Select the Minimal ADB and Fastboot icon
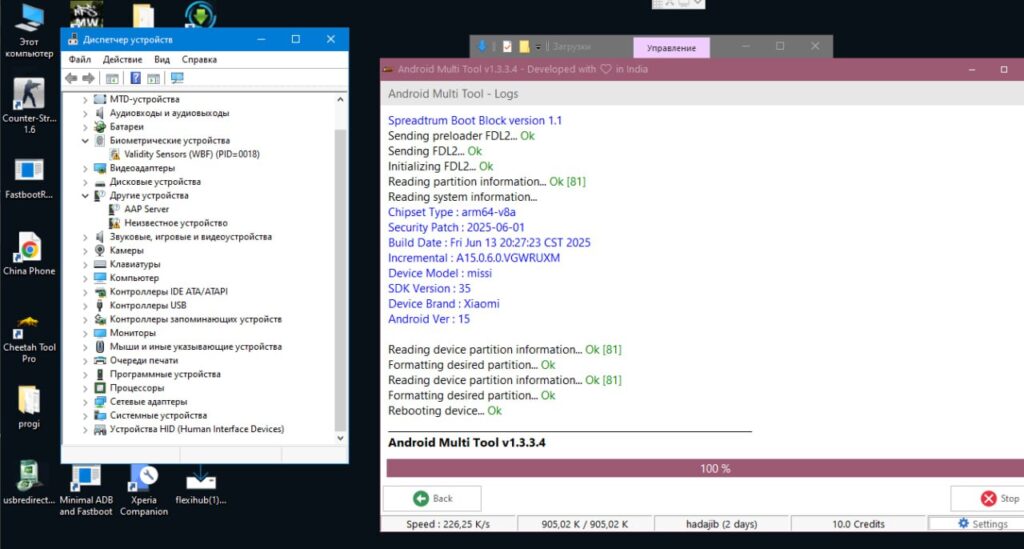1024x549 pixels. point(86,478)
